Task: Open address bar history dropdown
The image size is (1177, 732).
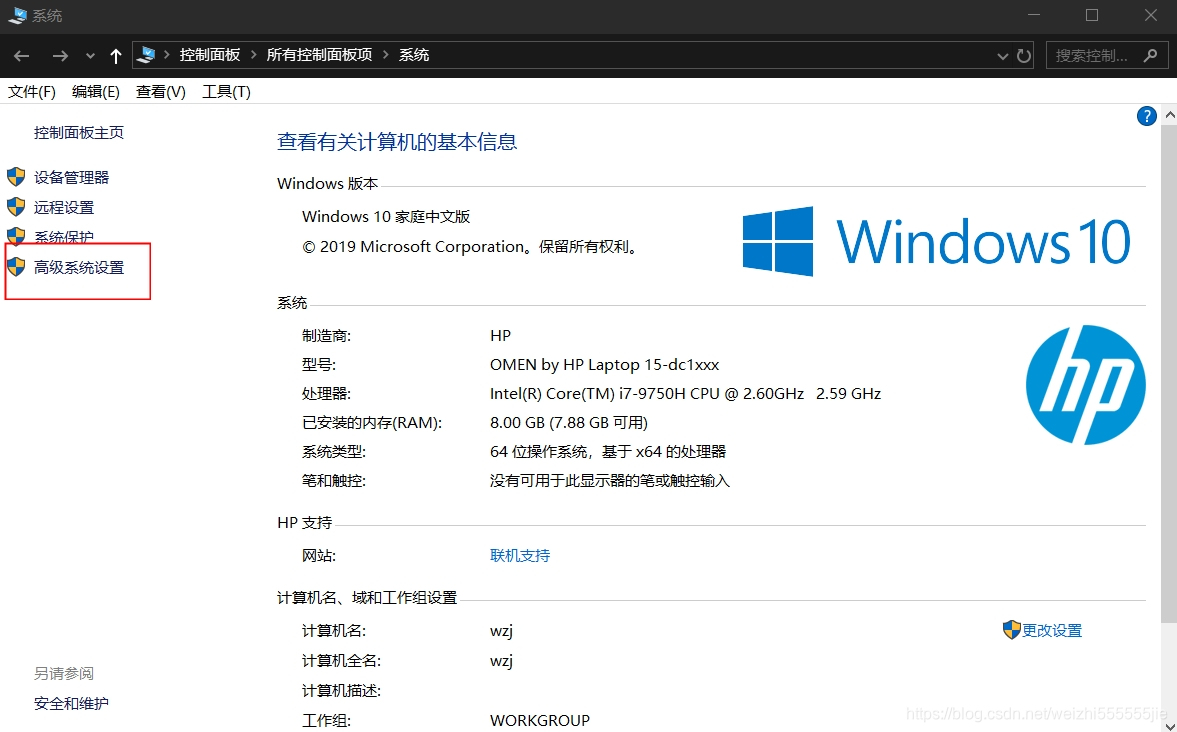Action: 1002,56
